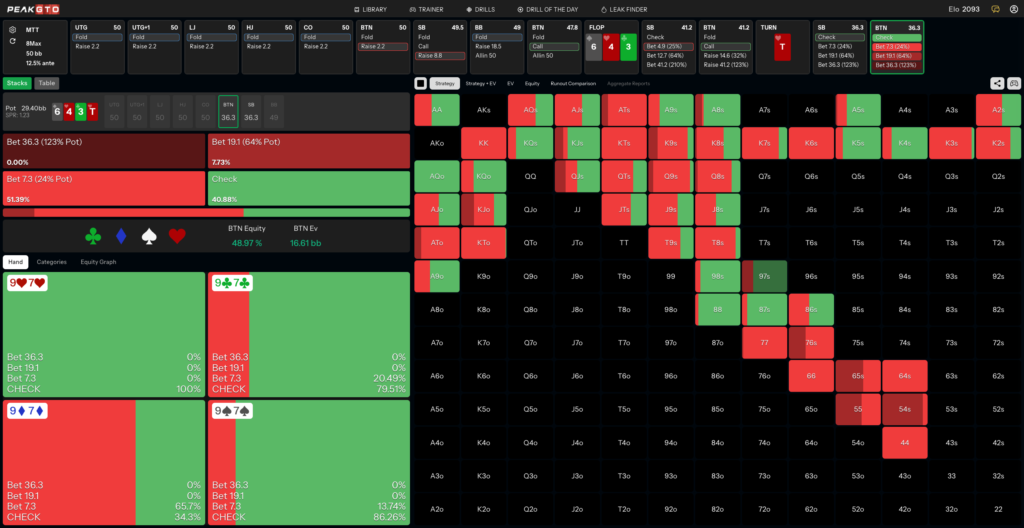Image resolution: width=1024 pixels, height=528 pixels.
Task: Select the 9♠7♠ hand combo card
Action: click(x=309, y=462)
